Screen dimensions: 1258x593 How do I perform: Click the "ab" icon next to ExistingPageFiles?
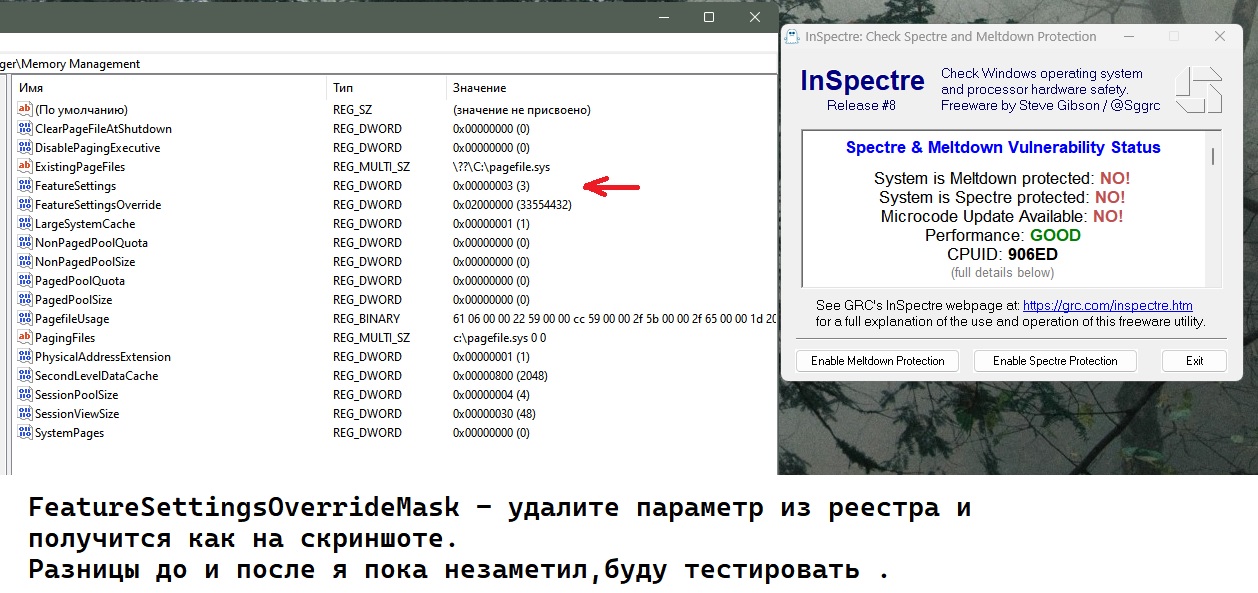pos(23,166)
